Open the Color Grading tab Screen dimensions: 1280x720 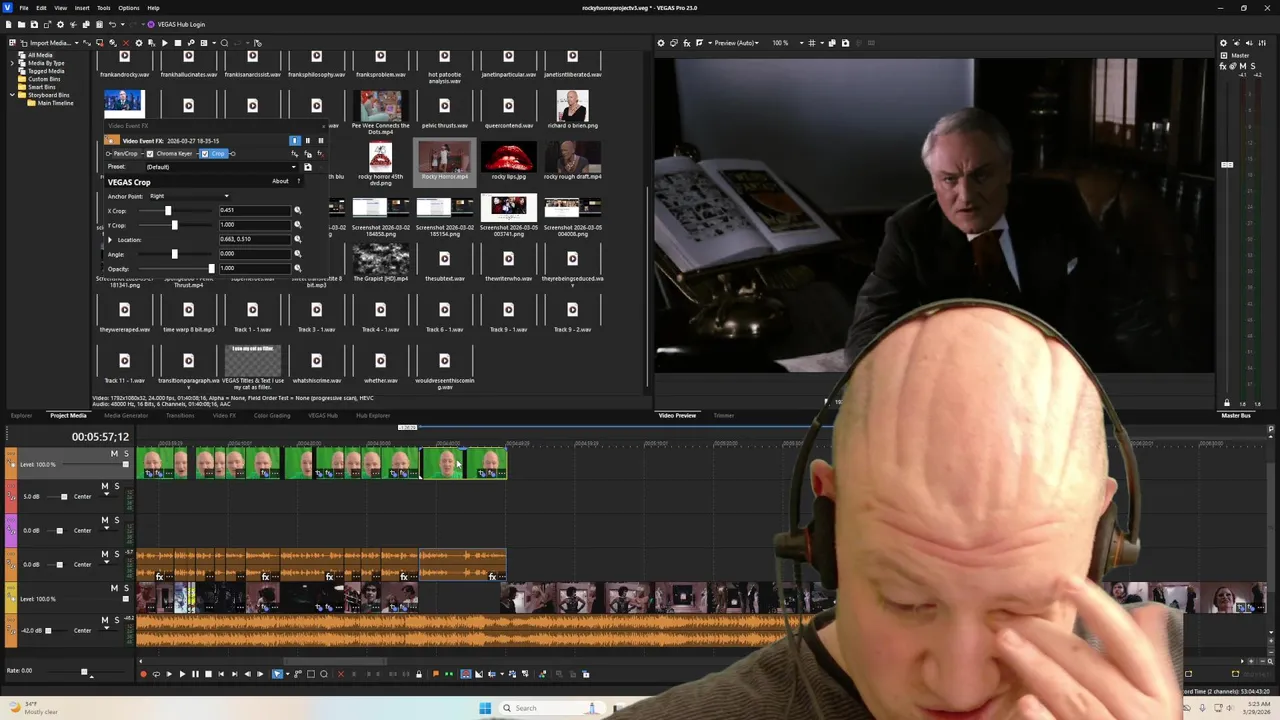click(x=272, y=415)
